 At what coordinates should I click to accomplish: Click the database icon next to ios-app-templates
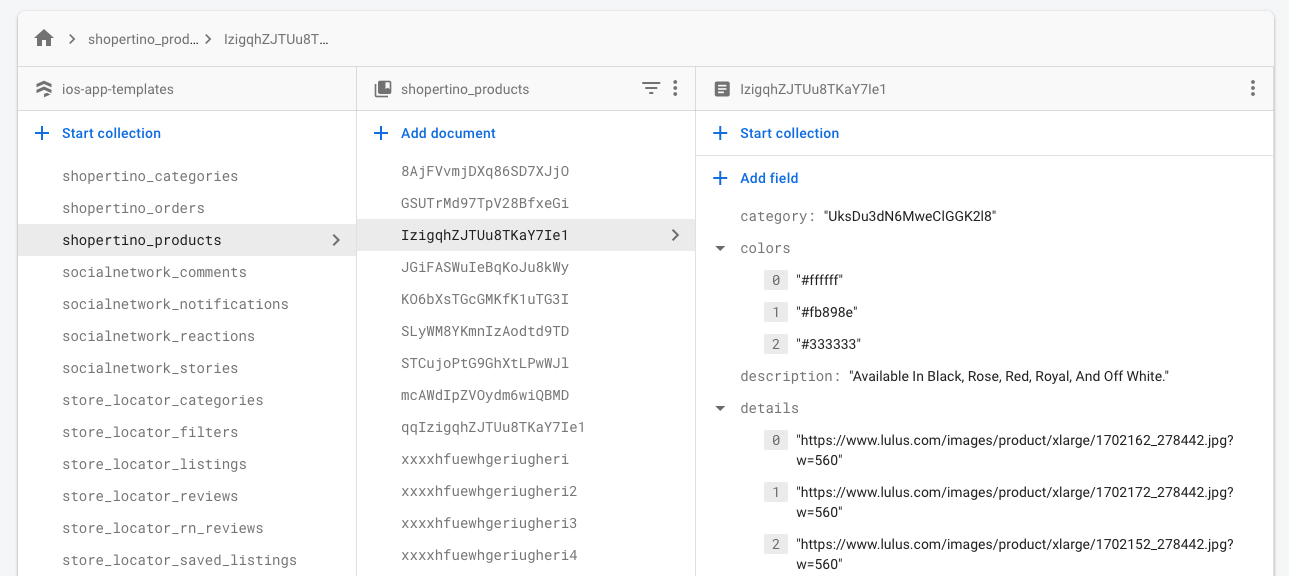[x=43, y=89]
